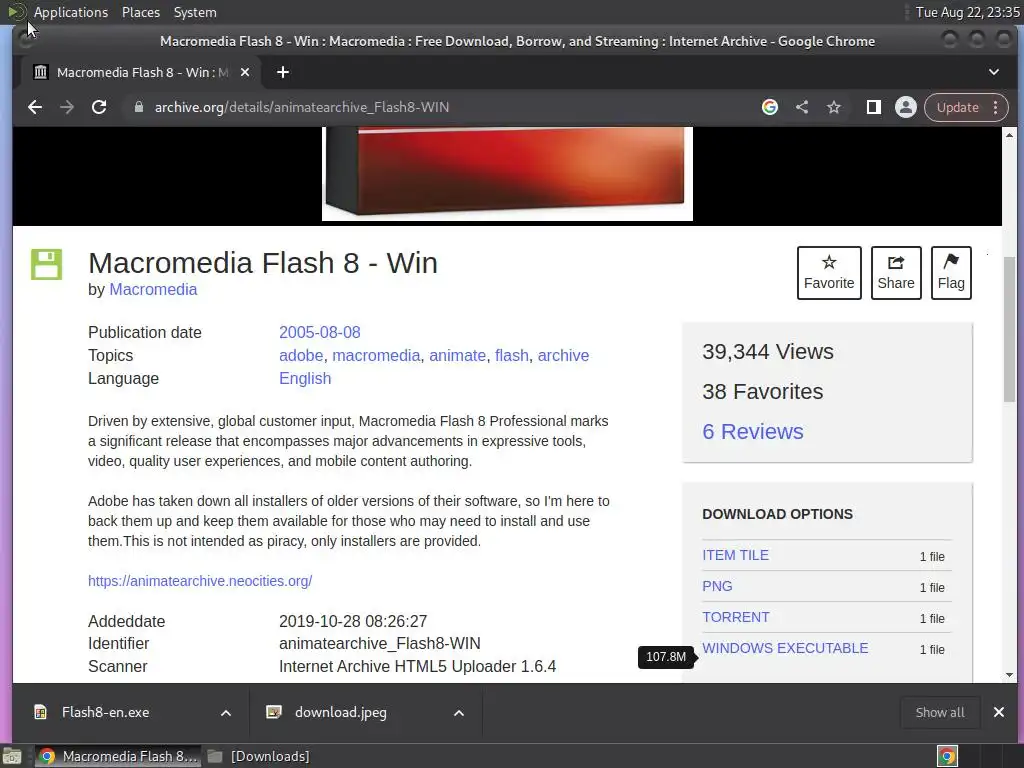Open the Flash8-en.exe downloaded file
This screenshot has height=768, width=1024.
point(105,712)
